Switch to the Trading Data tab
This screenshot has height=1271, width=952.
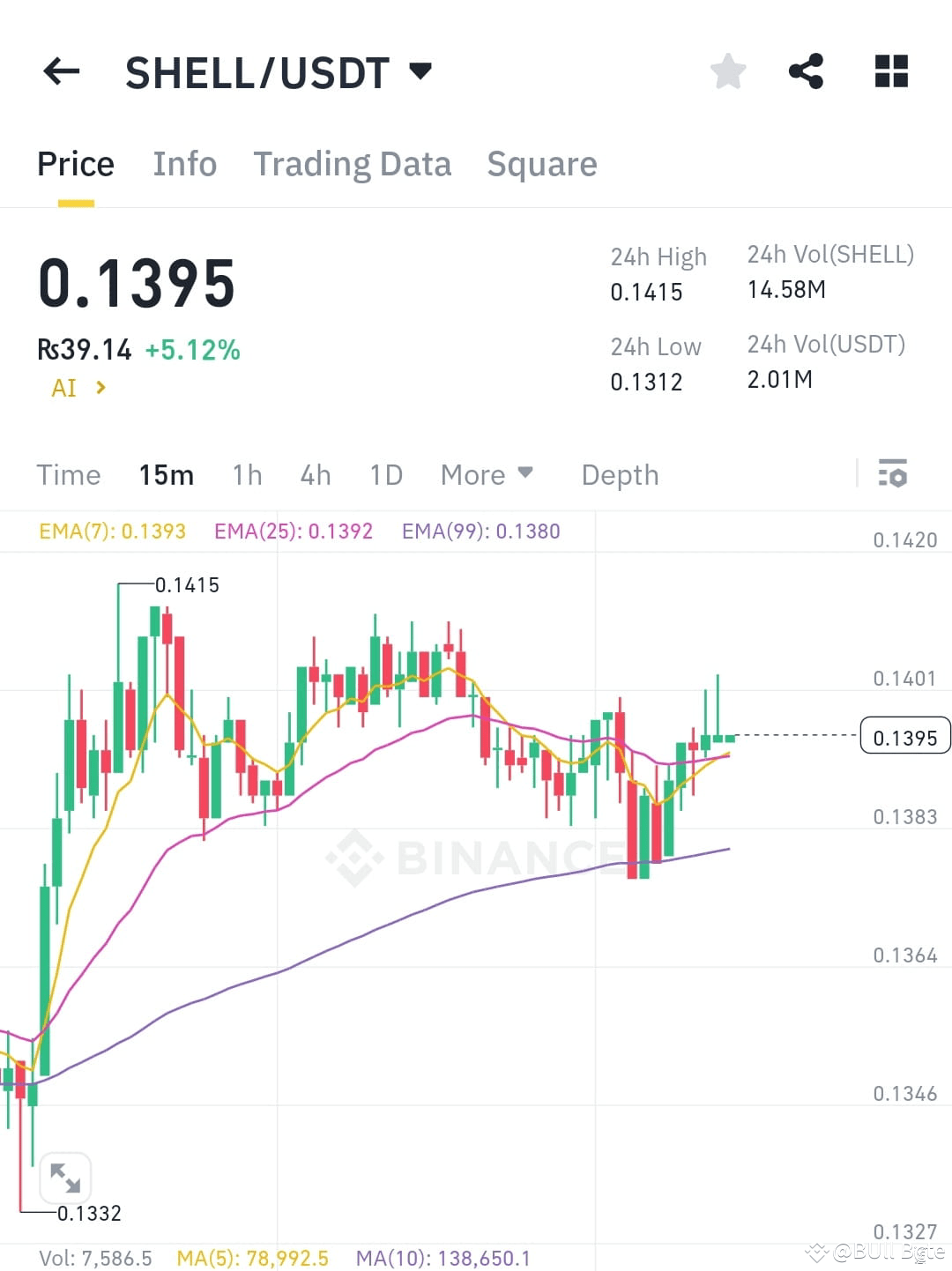point(353,163)
